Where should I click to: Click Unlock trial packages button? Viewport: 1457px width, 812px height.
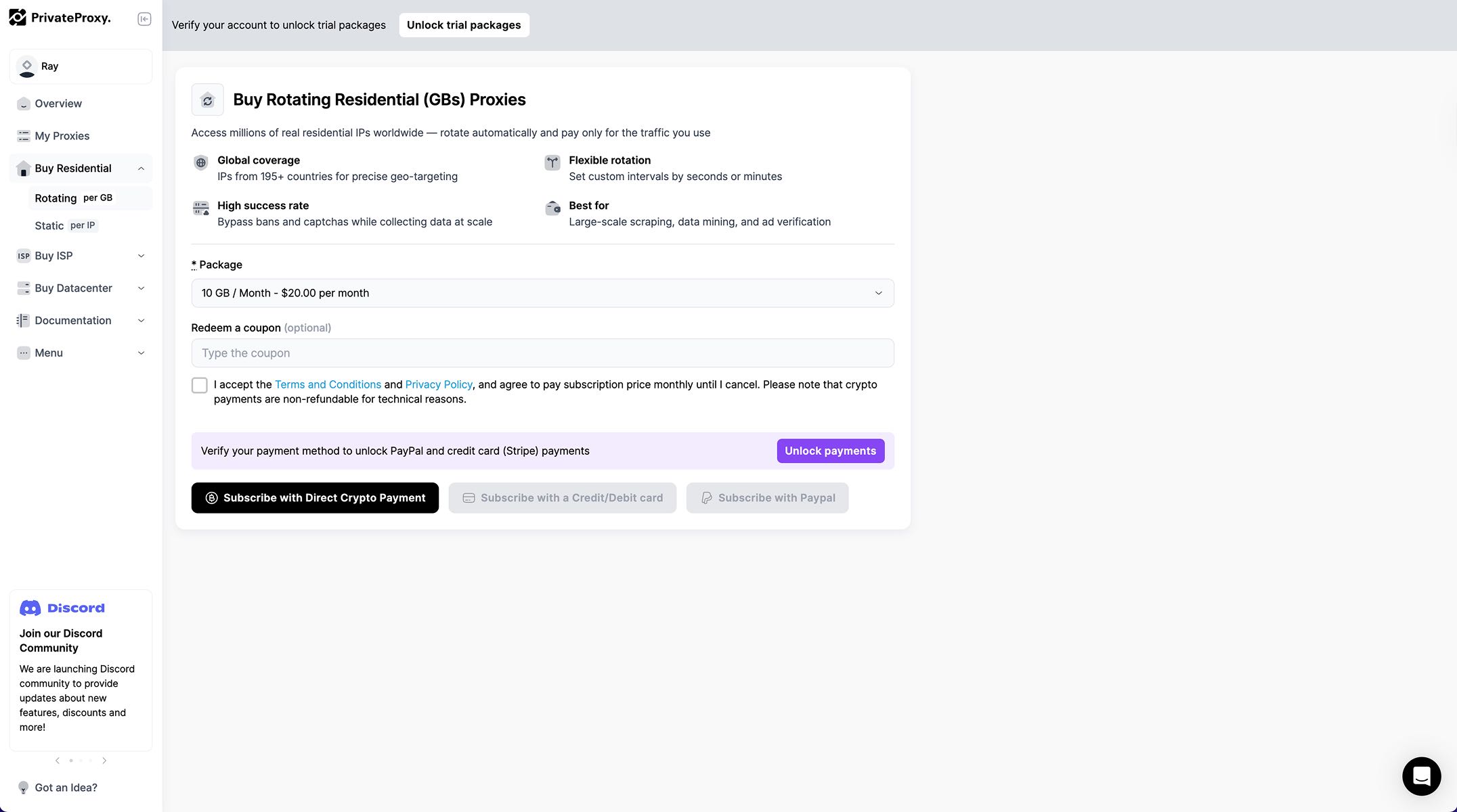(464, 25)
